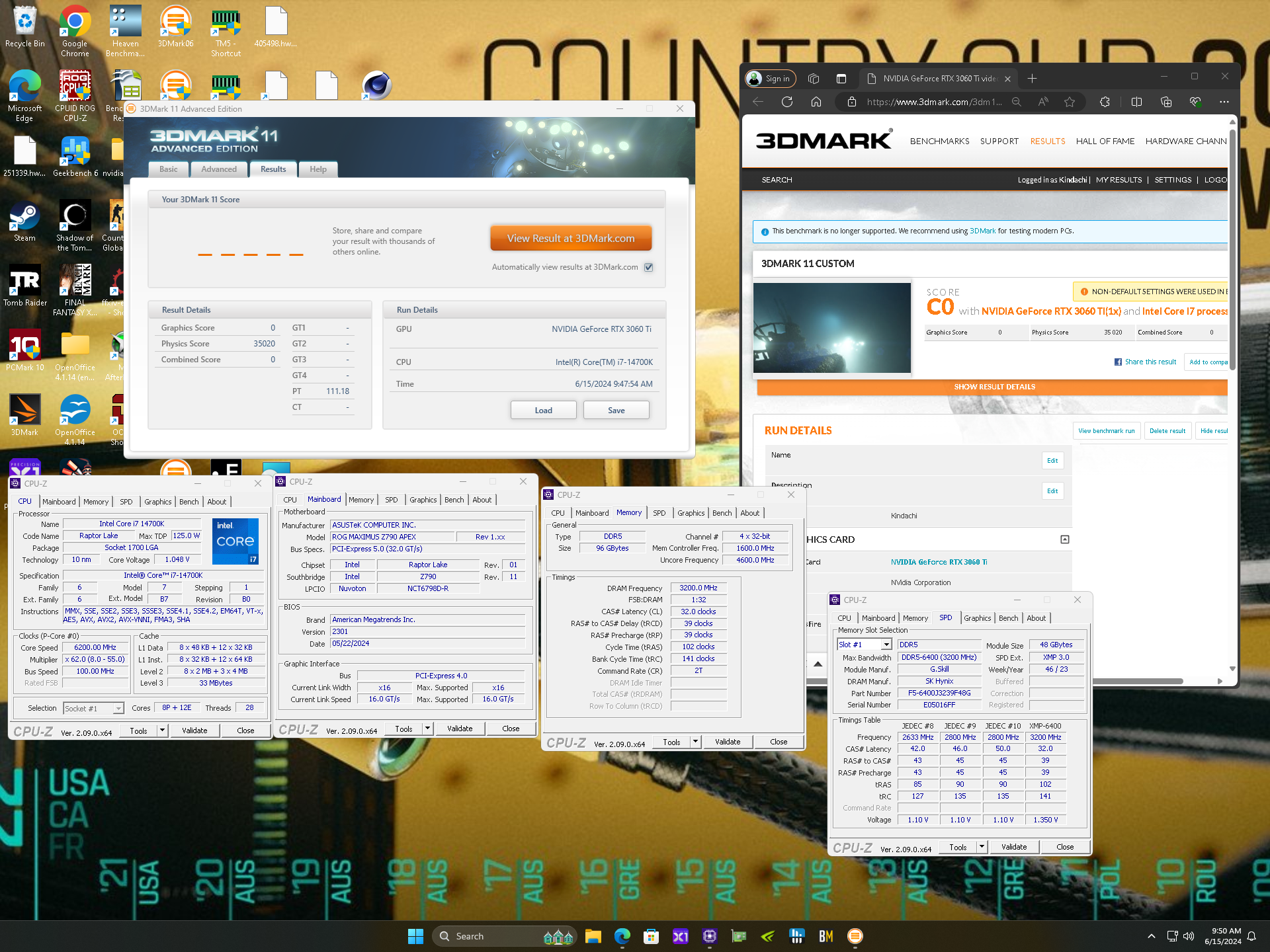This screenshot has width=1270, height=952.
Task: Toggle Automatically view results at 3DMark.com checkbox
Action: [649, 267]
